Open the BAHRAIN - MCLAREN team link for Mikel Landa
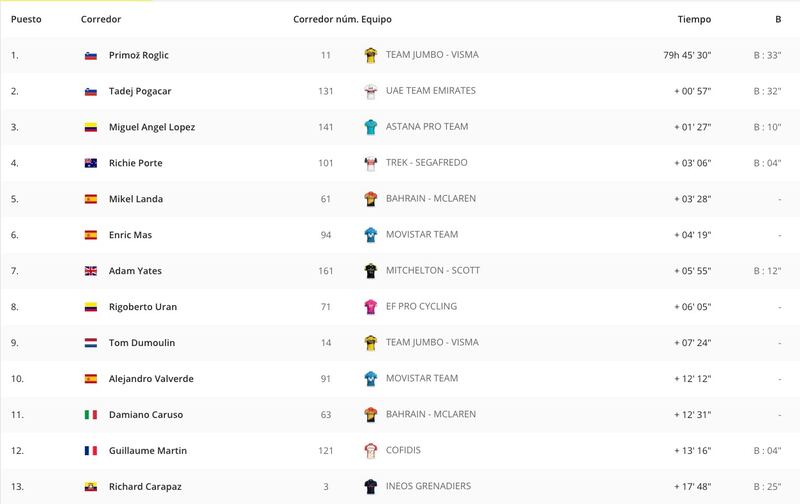Viewport: 800px width, 504px height. [x=431, y=198]
